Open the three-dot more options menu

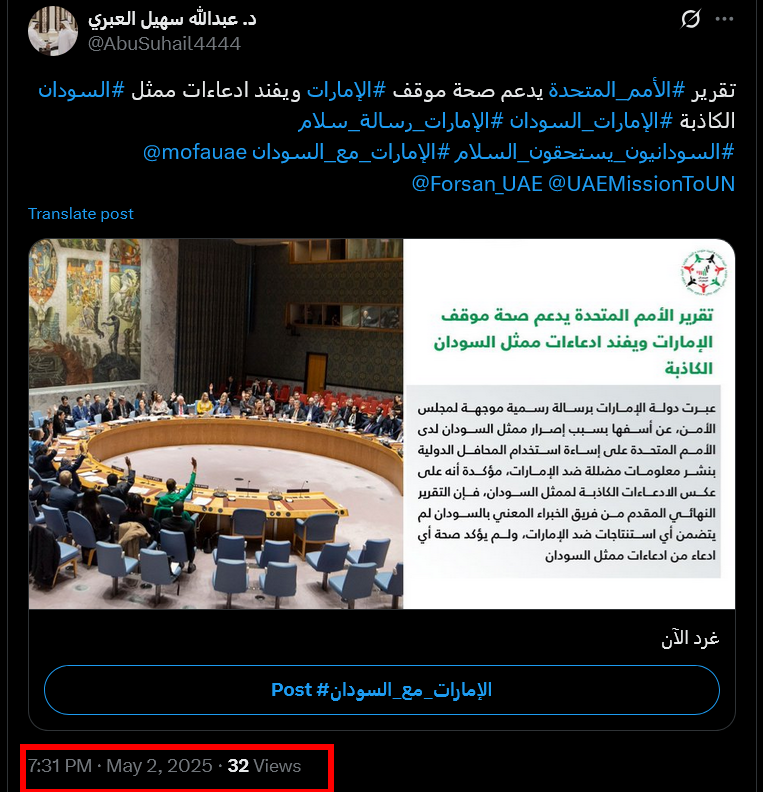[x=724, y=19]
